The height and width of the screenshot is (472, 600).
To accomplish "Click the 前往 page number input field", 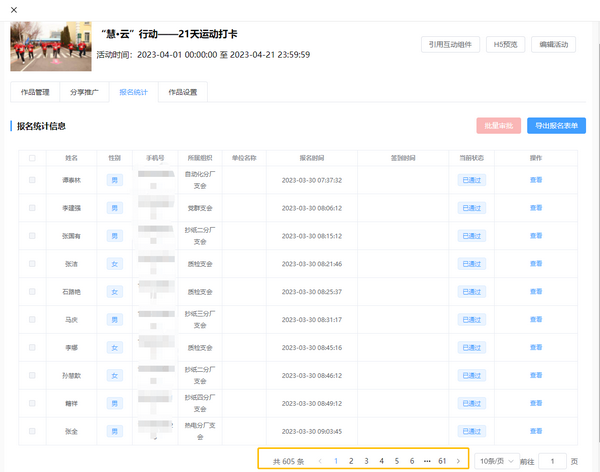I will (x=552, y=461).
